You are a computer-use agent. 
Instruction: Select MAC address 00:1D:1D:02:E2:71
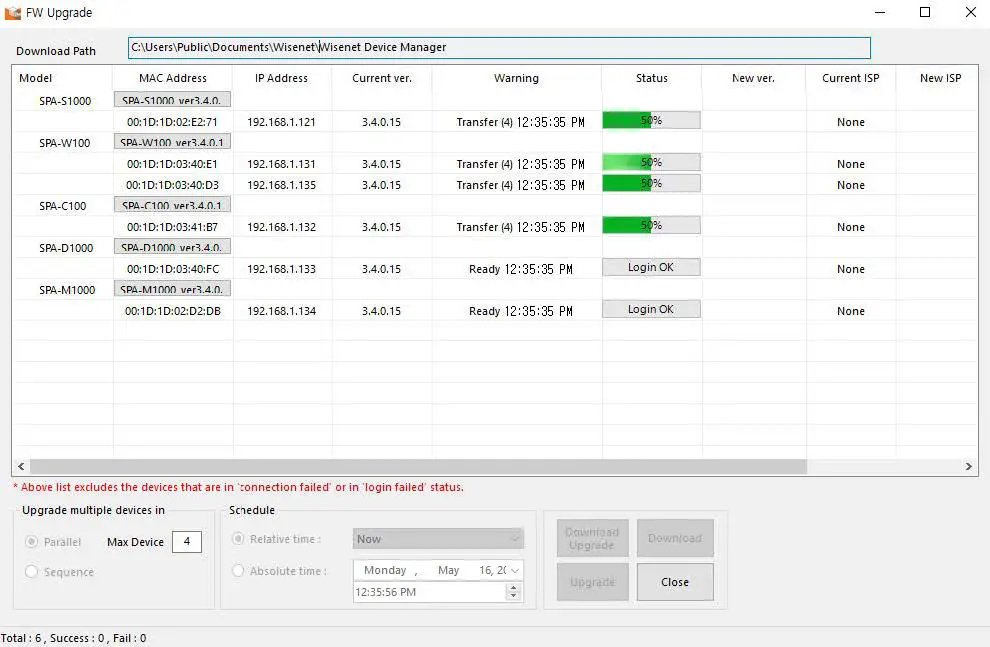(172, 122)
